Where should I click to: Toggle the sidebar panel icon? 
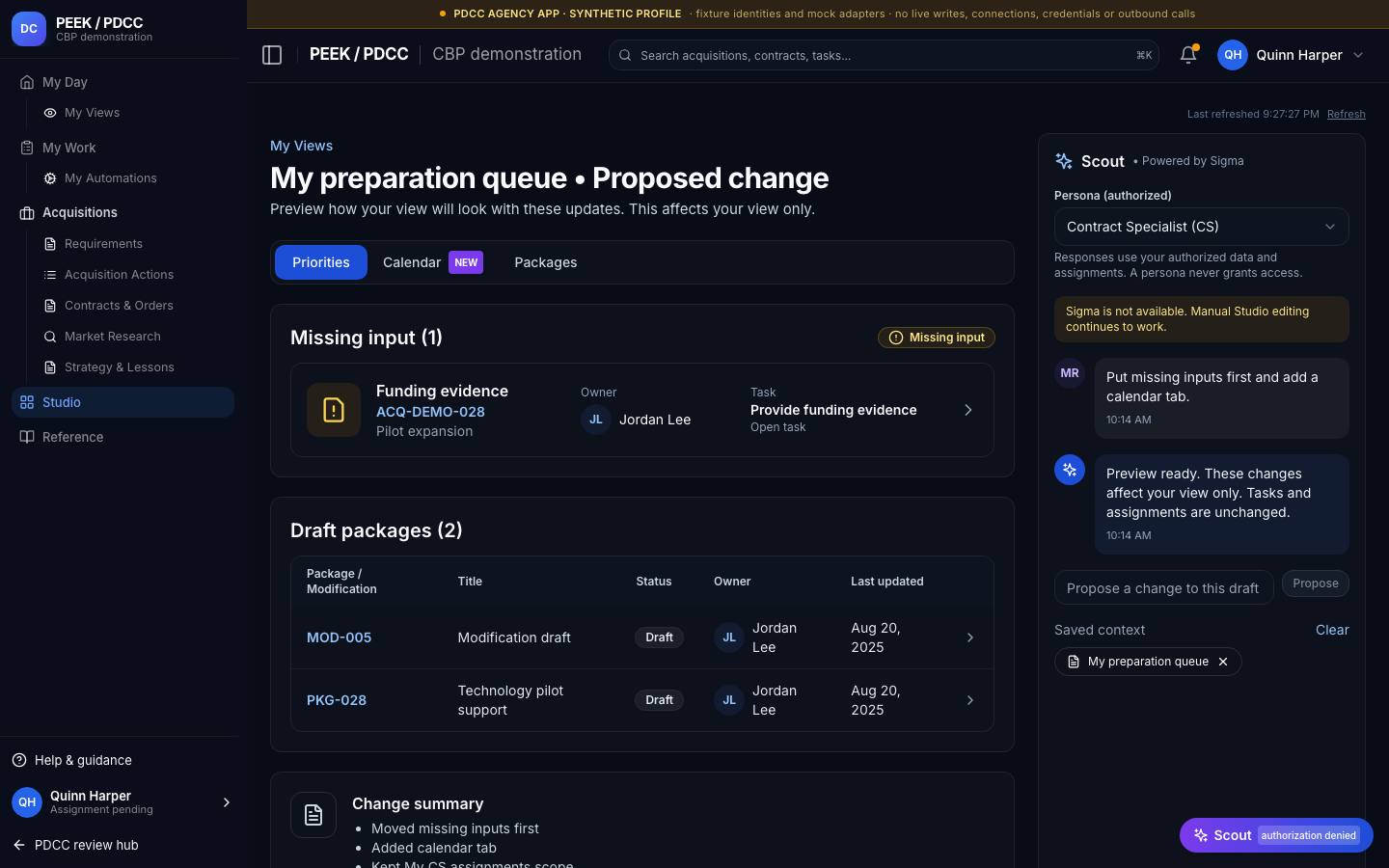(x=272, y=55)
